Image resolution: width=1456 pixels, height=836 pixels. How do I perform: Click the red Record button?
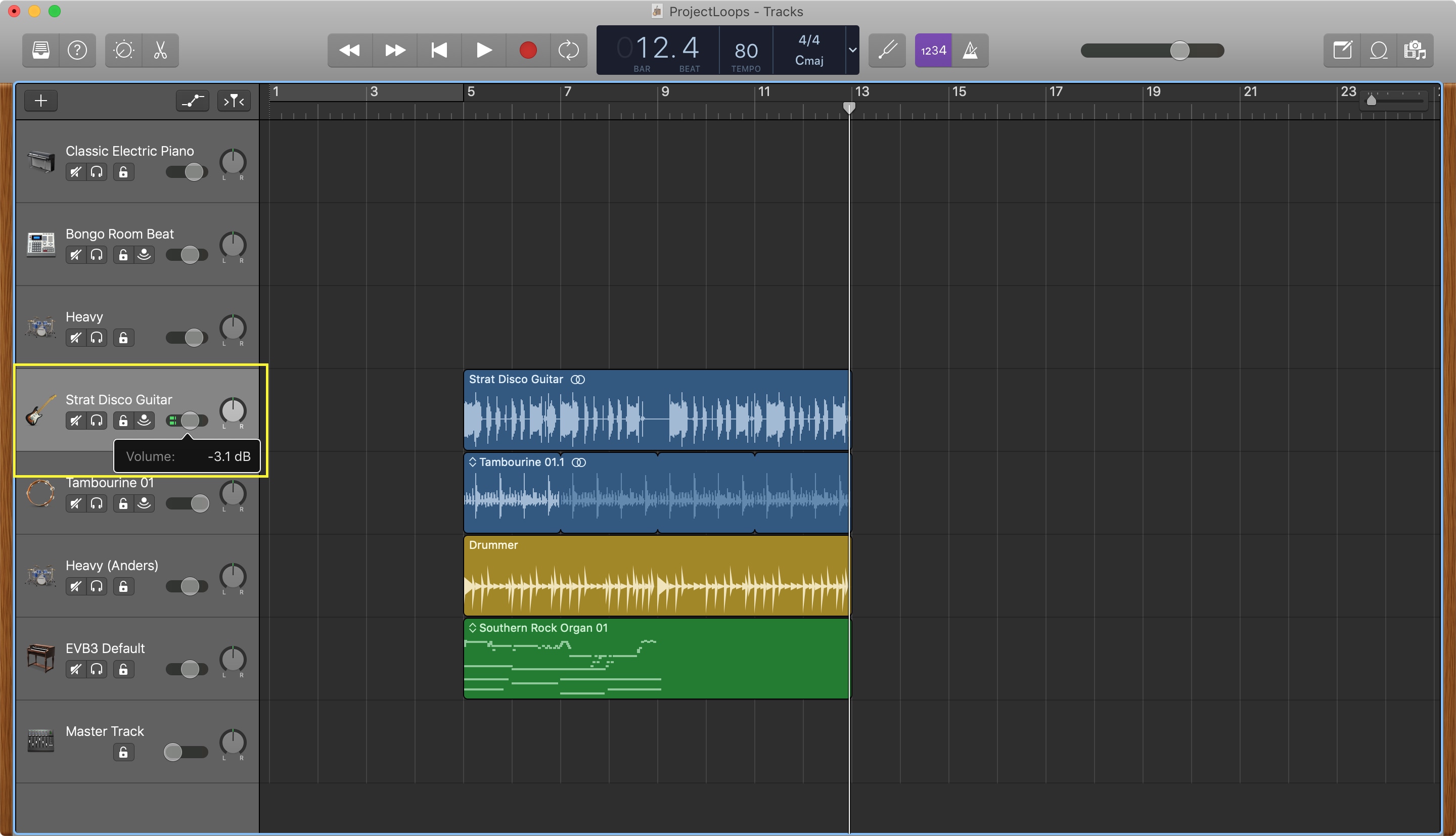coord(528,51)
